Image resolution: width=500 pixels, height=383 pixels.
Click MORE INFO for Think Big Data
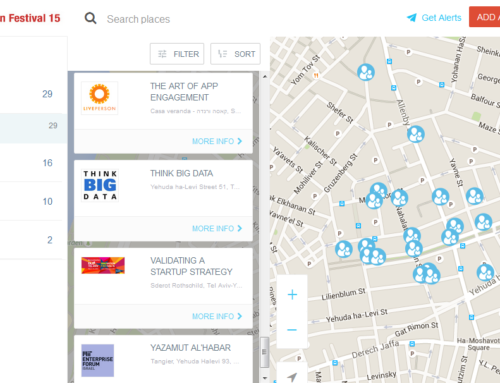(217, 229)
